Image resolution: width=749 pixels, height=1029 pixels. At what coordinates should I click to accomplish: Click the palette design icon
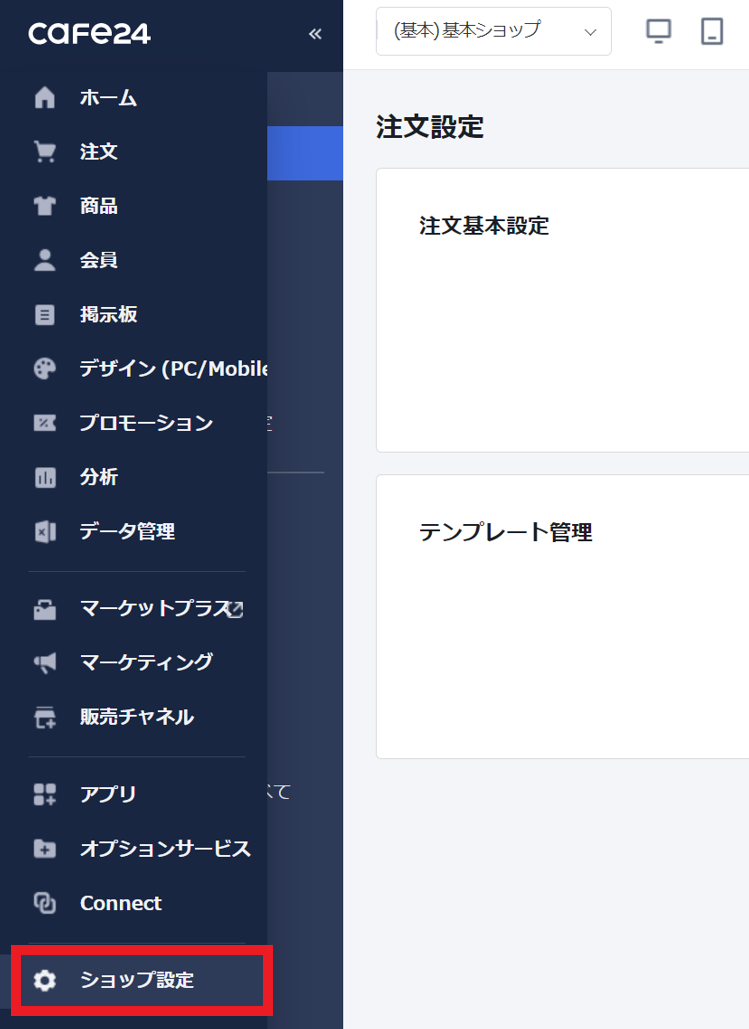(45, 368)
